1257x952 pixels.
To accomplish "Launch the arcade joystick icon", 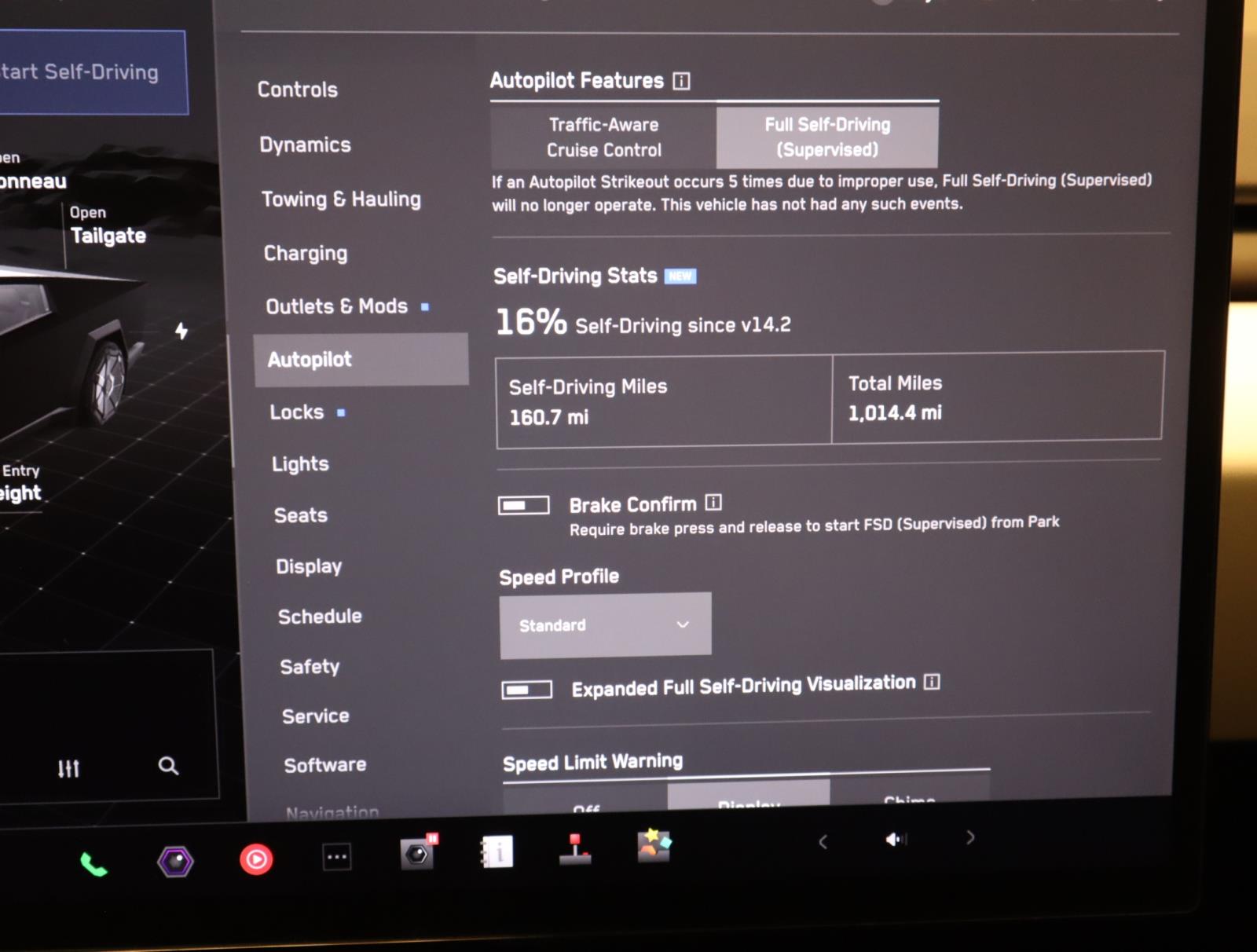I will click(x=575, y=850).
